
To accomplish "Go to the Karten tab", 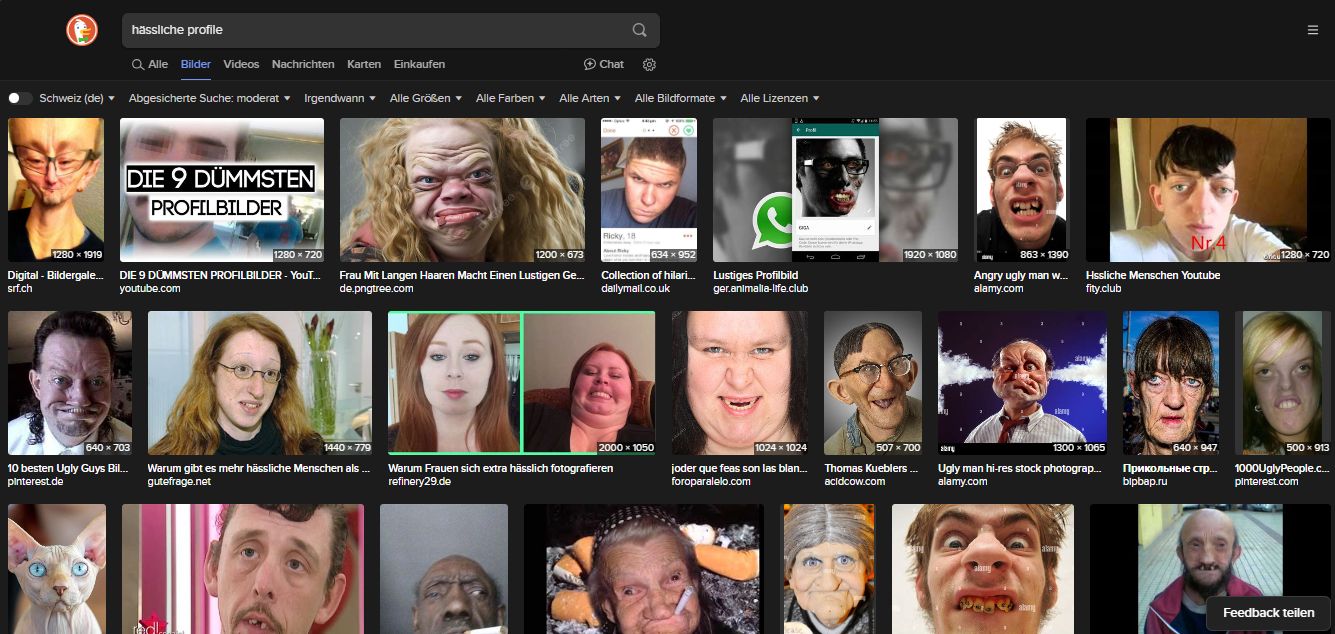I will pyautogui.click(x=364, y=64).
